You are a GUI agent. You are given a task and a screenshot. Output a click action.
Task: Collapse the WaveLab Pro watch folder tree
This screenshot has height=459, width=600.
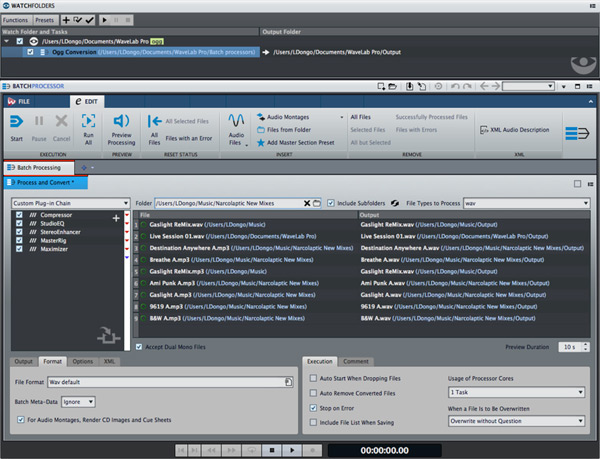click(7, 41)
